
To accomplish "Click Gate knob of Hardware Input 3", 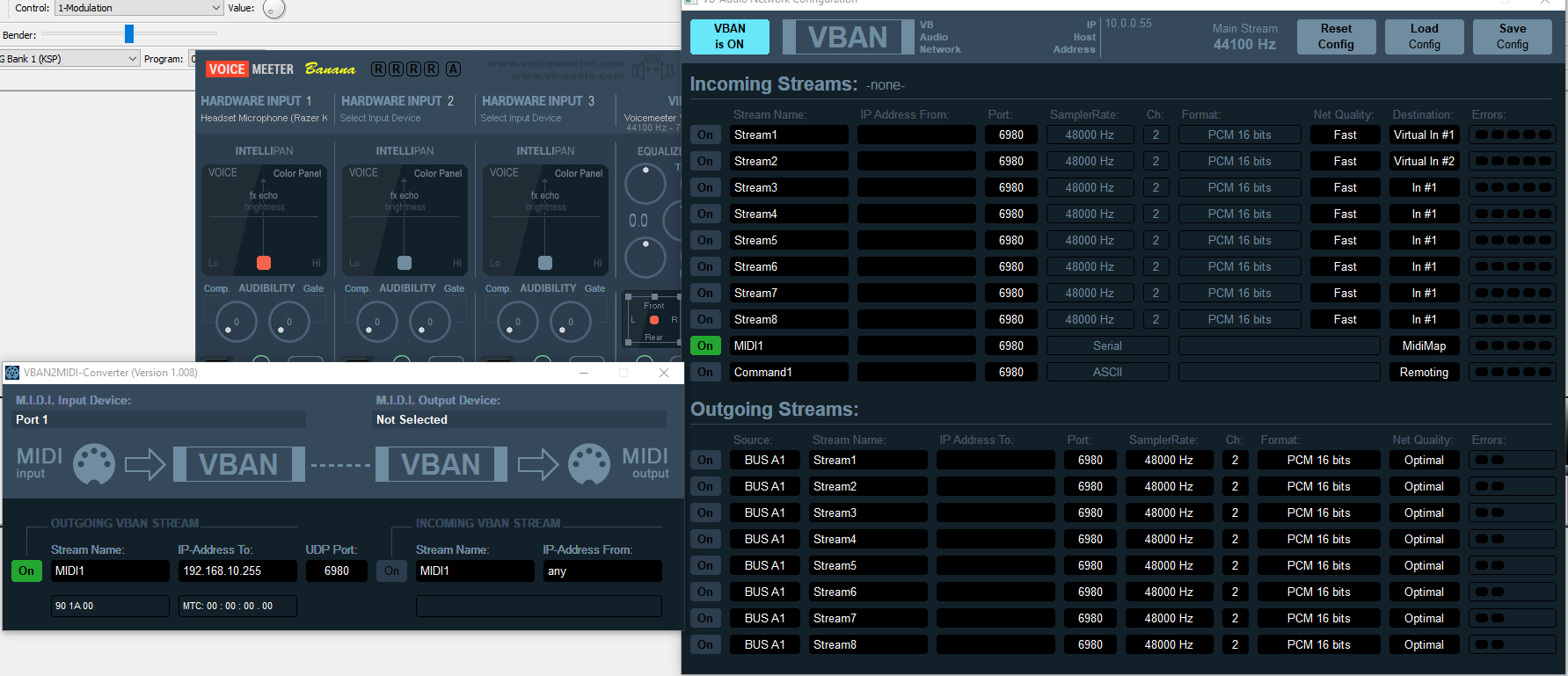I will coord(570,322).
